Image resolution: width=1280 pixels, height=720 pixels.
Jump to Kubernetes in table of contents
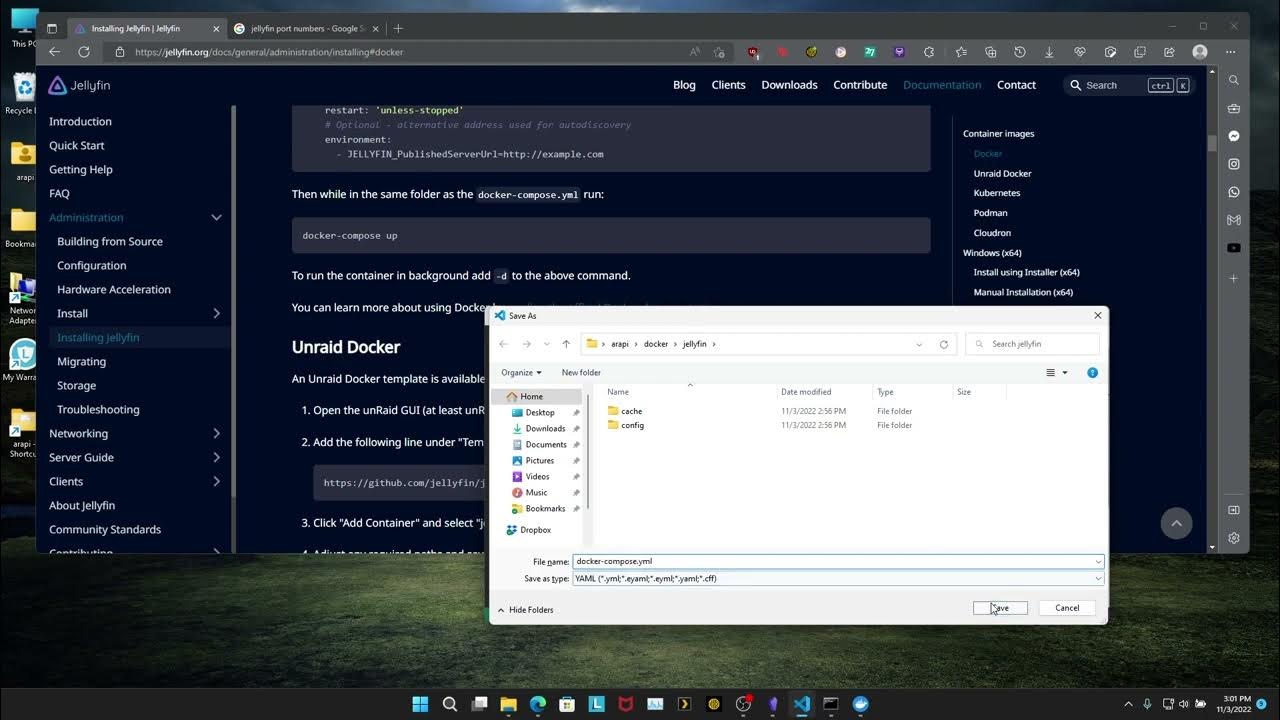[x=997, y=193]
